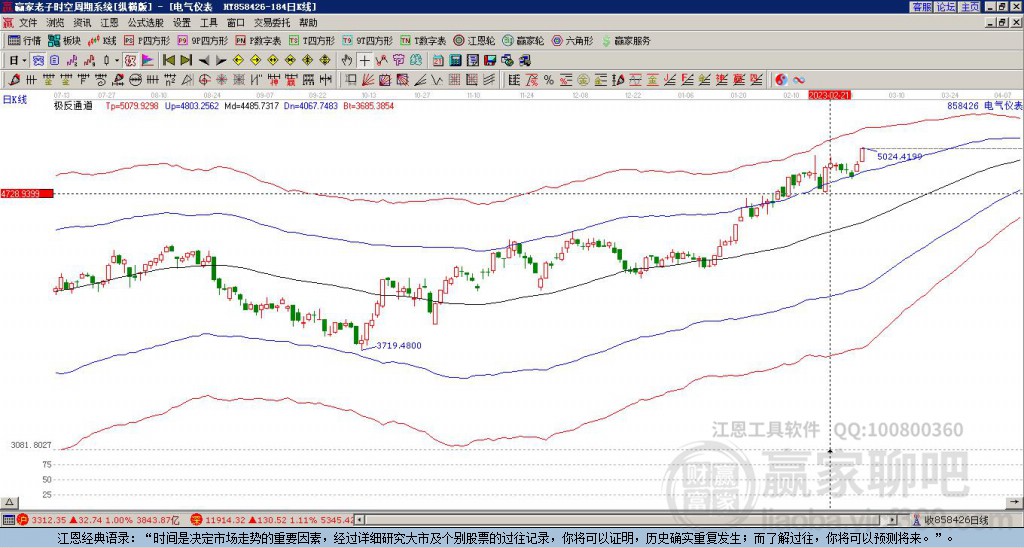Click the 2023-02-21 date marker
1024x548 pixels.
[829, 95]
